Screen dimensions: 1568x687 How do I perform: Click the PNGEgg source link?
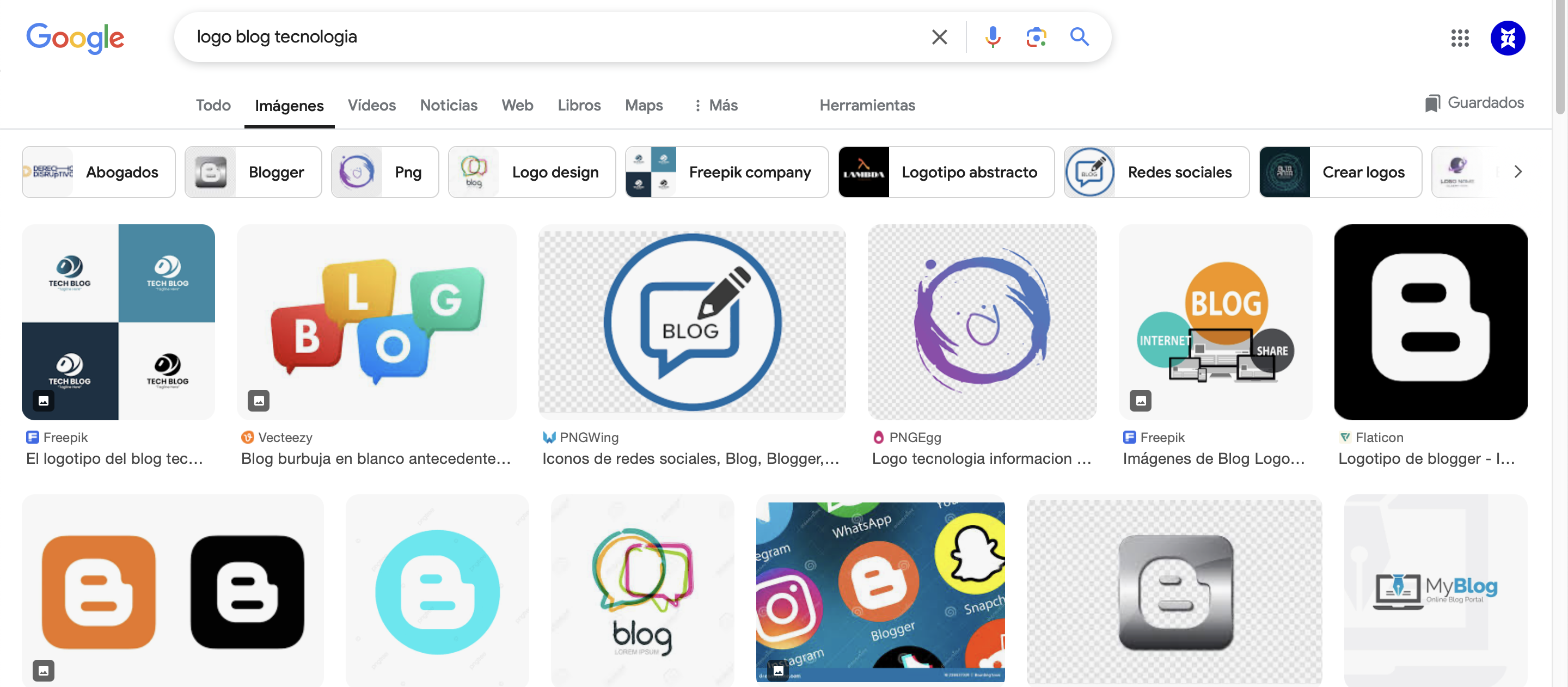(907, 438)
